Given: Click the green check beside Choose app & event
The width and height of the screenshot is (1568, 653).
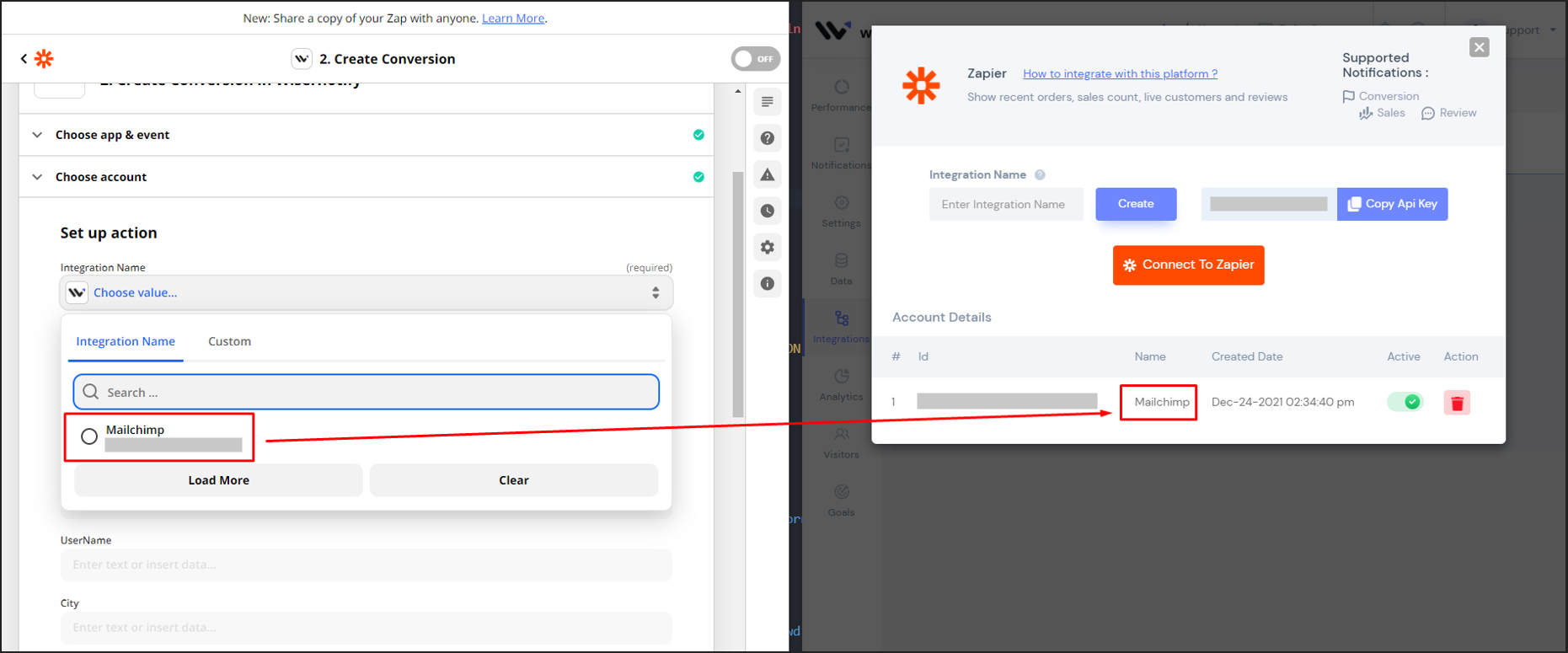Looking at the screenshot, I should click(x=698, y=135).
